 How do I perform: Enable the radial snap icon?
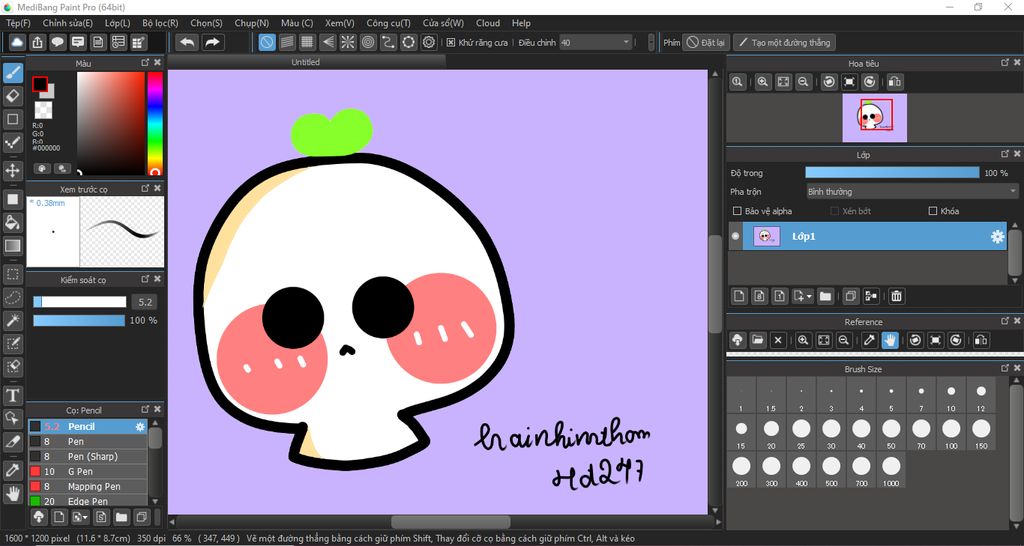coord(347,42)
